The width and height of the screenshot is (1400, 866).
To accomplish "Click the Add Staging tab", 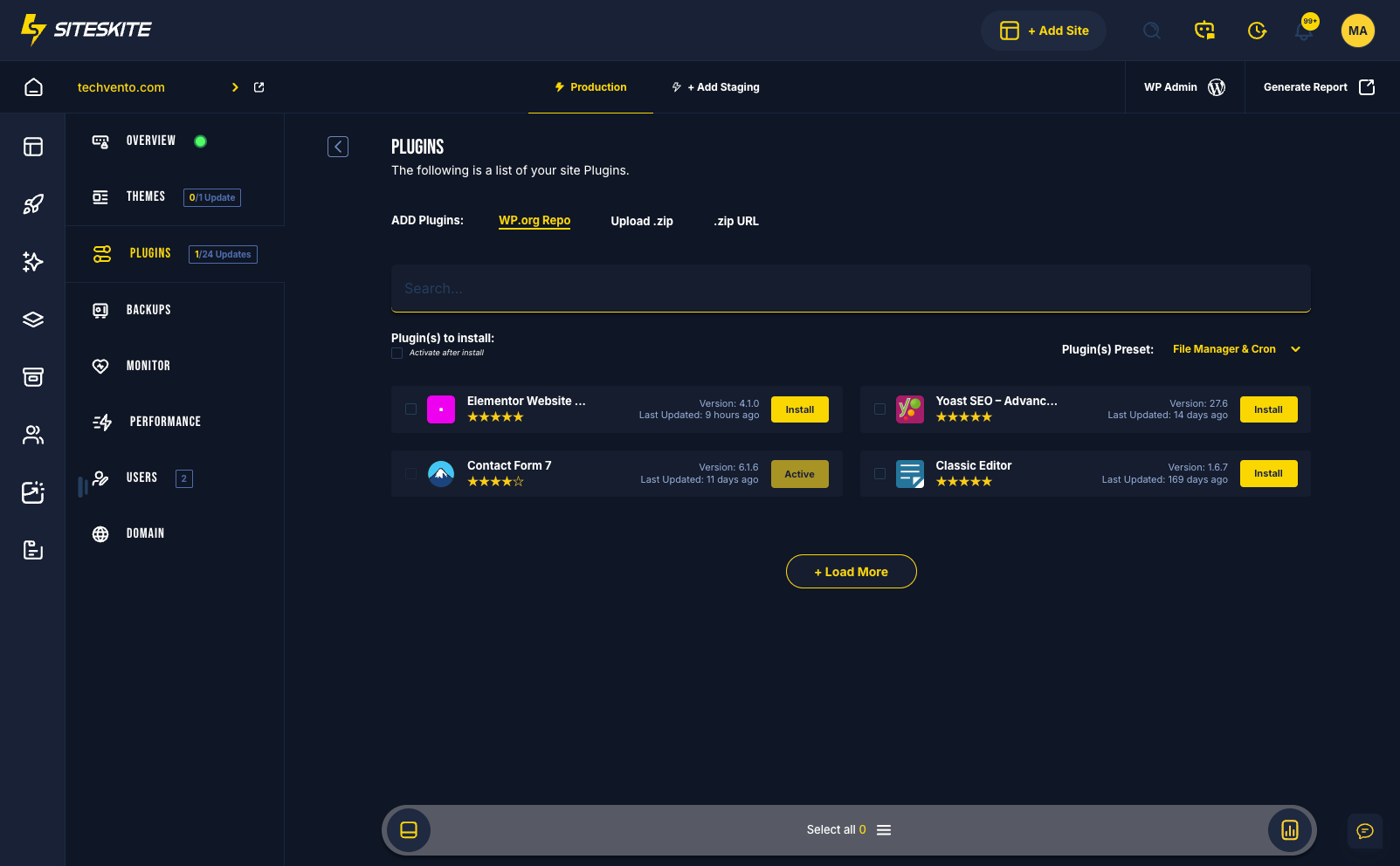I will pos(715,87).
